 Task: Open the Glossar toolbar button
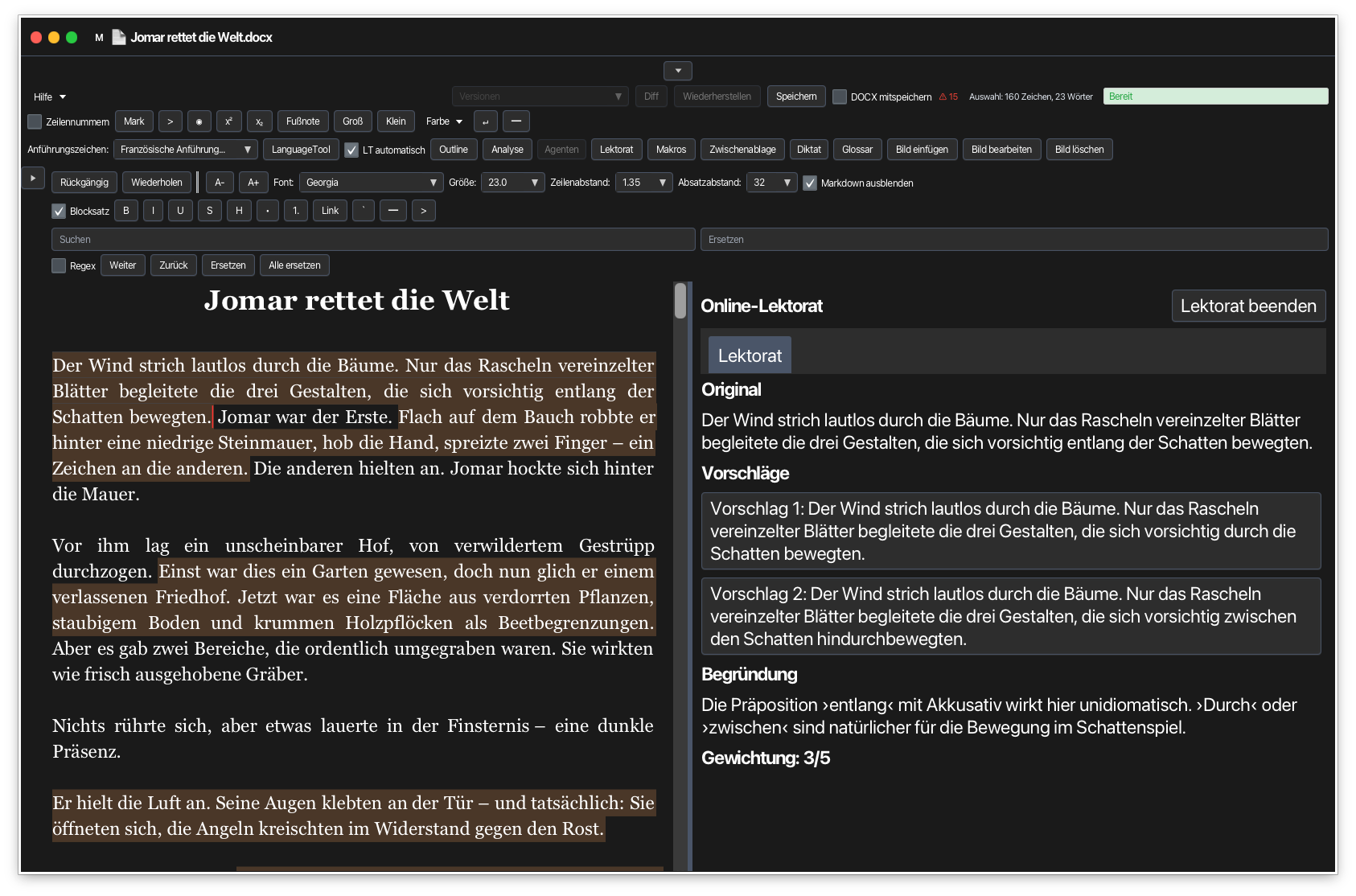point(857,150)
